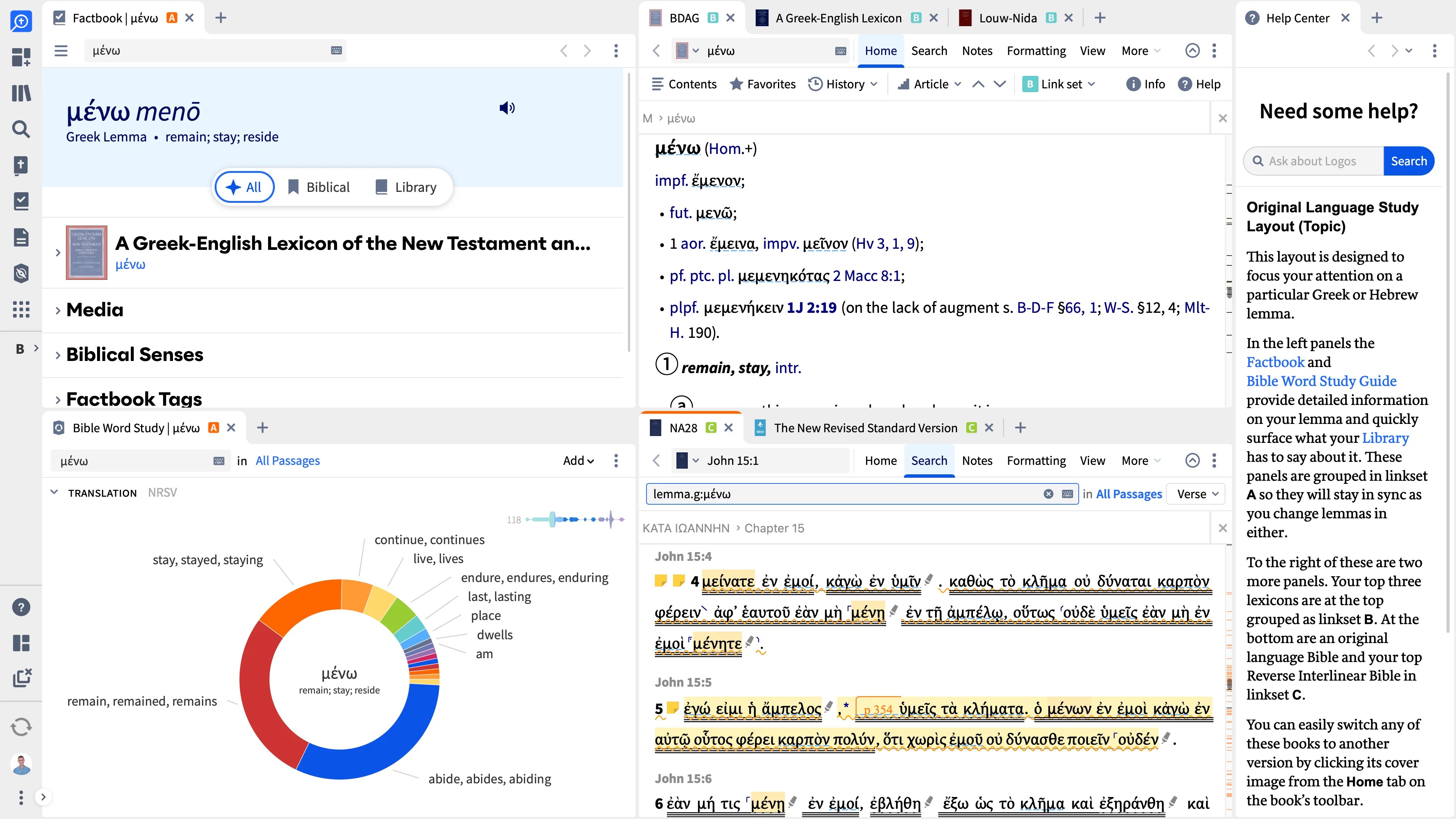Open the sidebar Layouts icon
1456x819 pixels.
tap(21, 643)
